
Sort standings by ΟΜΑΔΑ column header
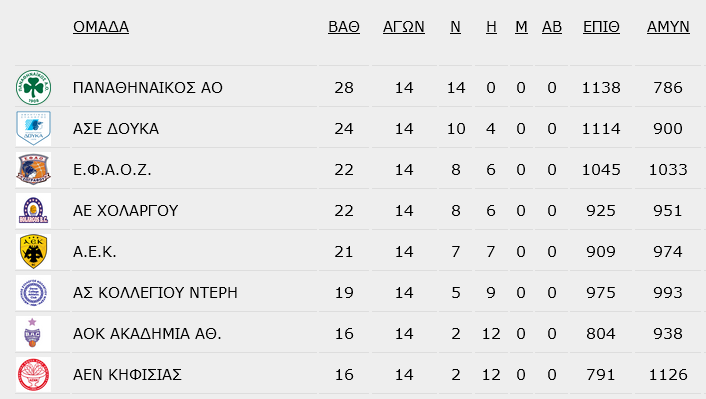pos(101,27)
